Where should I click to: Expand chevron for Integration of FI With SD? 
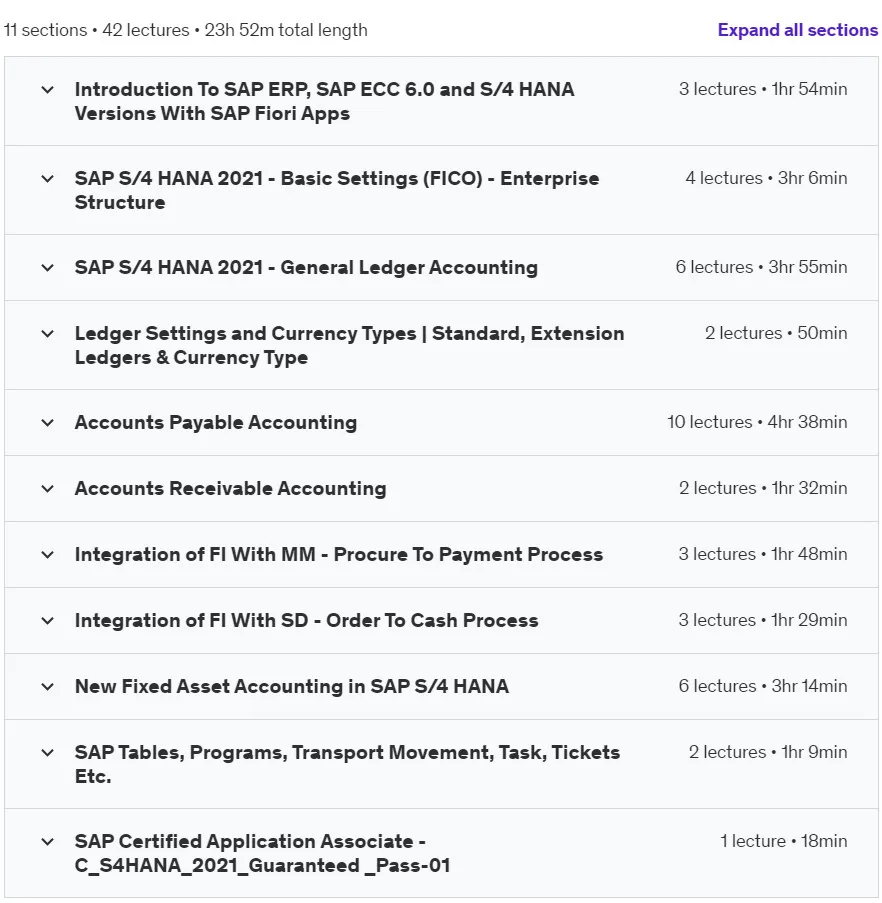[48, 621]
